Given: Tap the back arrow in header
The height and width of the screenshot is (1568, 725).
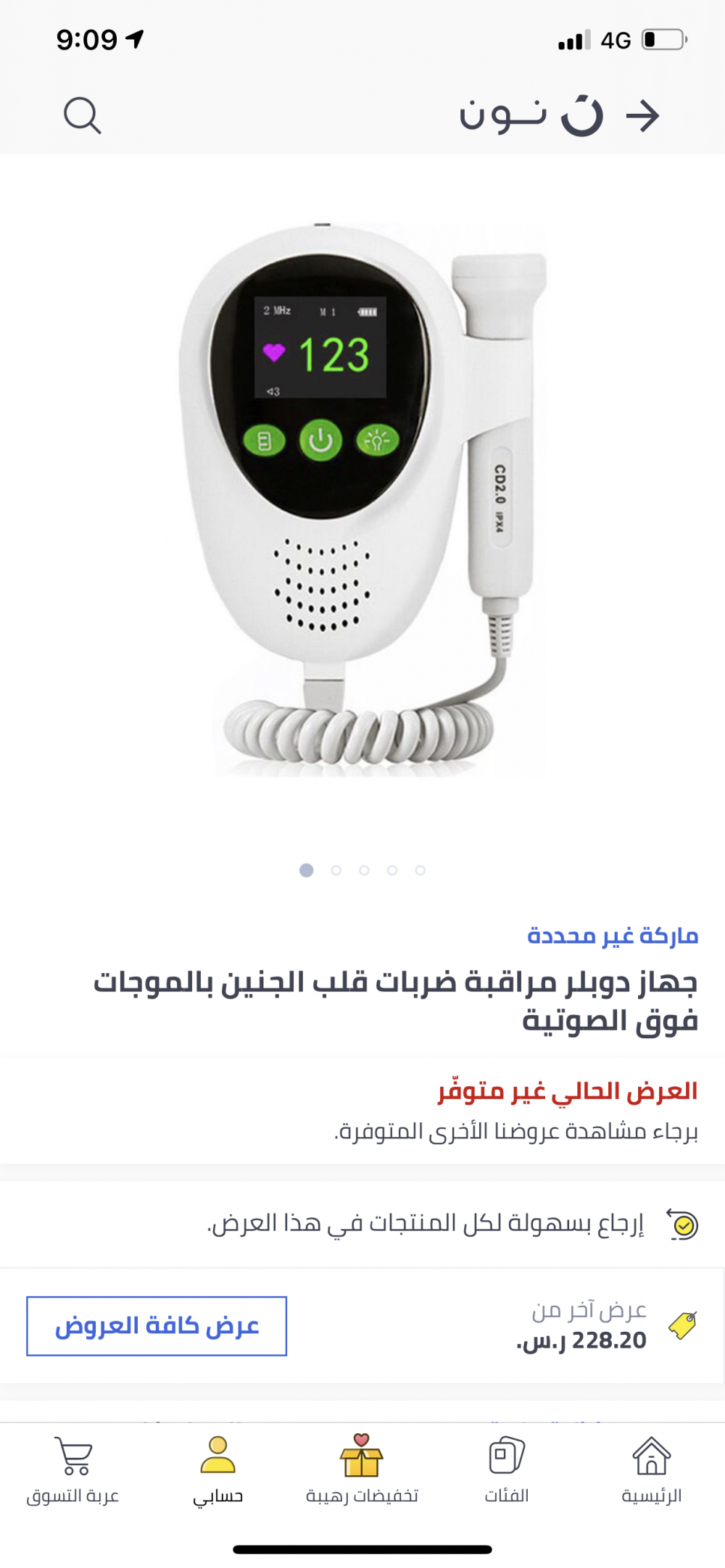Looking at the screenshot, I should 642,116.
